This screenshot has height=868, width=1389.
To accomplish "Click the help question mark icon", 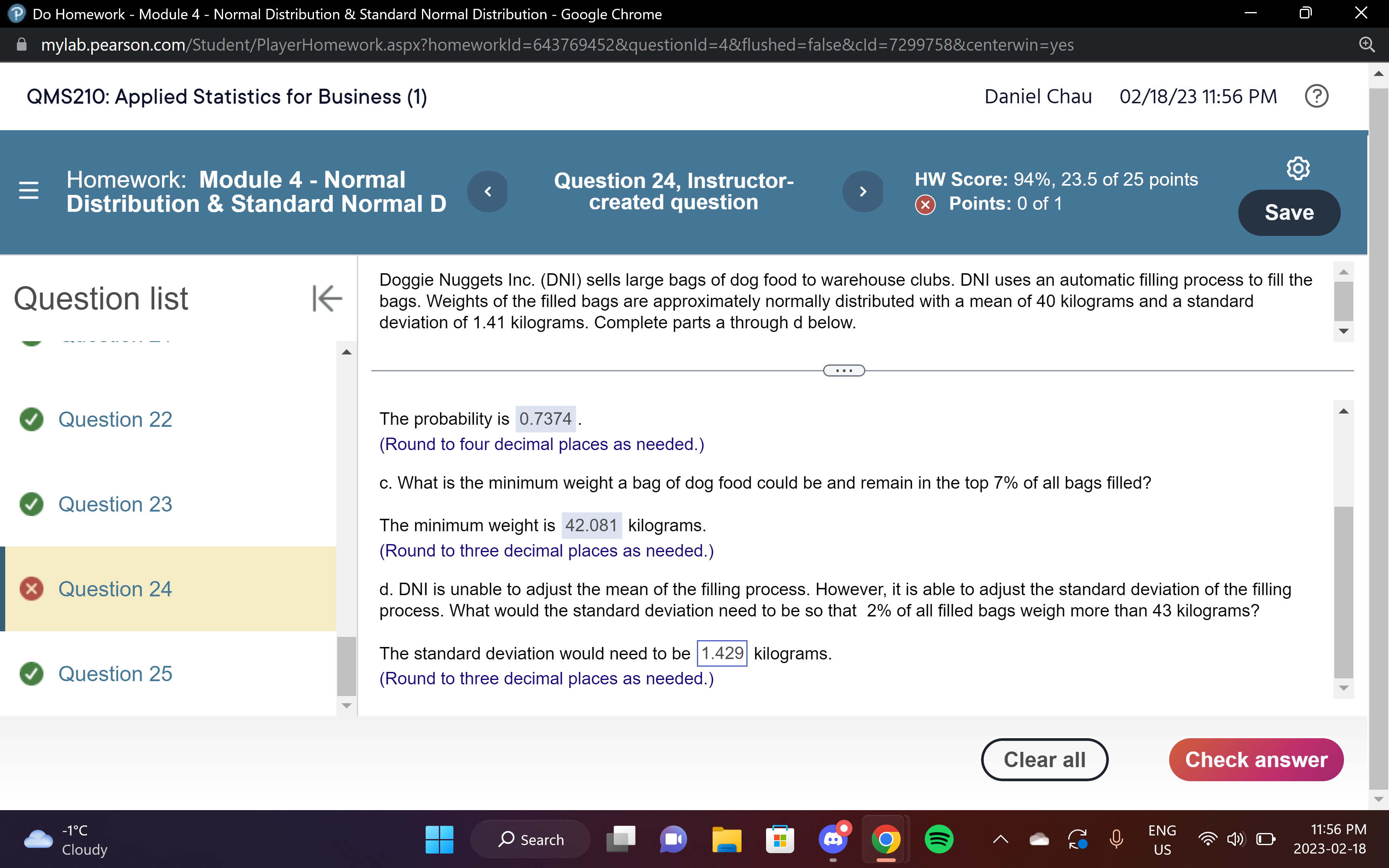I will click(x=1316, y=96).
